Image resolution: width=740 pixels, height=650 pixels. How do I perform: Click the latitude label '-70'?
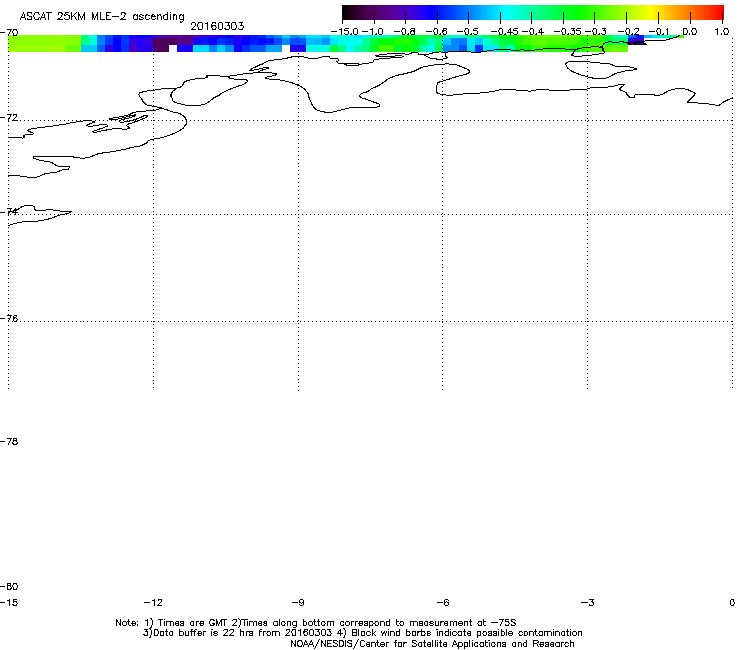click(x=9, y=33)
